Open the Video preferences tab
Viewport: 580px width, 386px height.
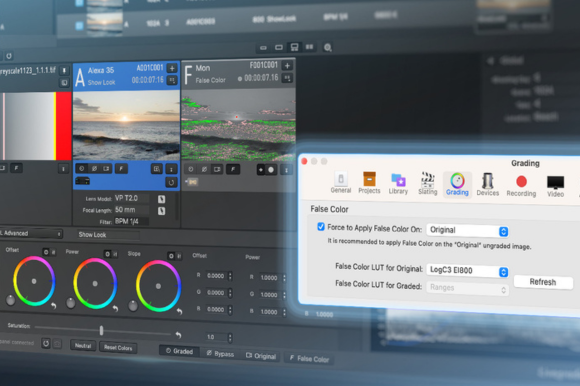555,186
